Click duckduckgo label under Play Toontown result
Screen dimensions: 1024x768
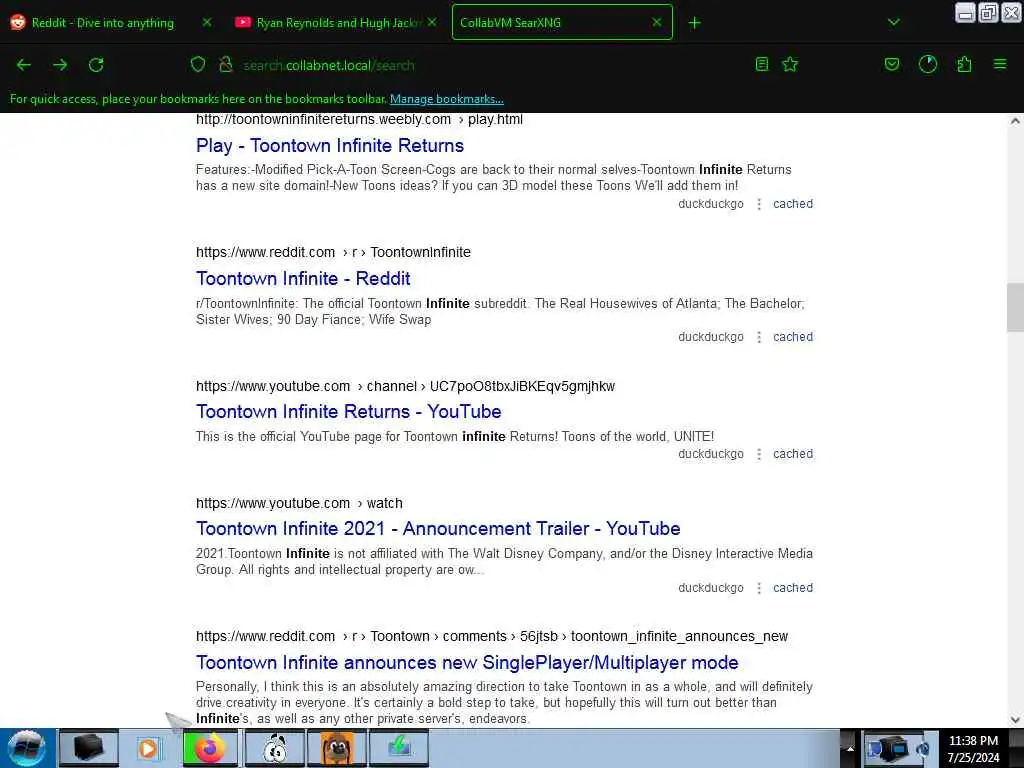[711, 204]
